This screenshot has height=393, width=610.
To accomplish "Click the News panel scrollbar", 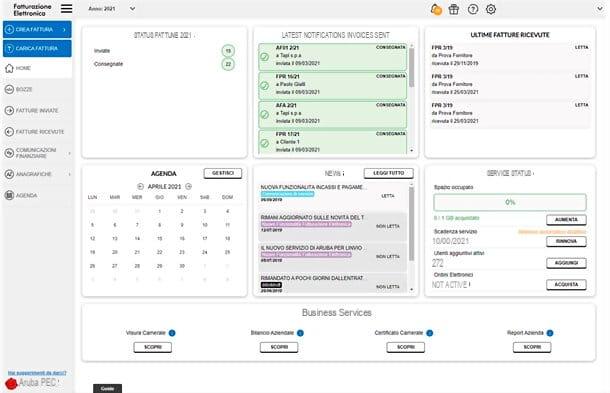I will [412, 224].
